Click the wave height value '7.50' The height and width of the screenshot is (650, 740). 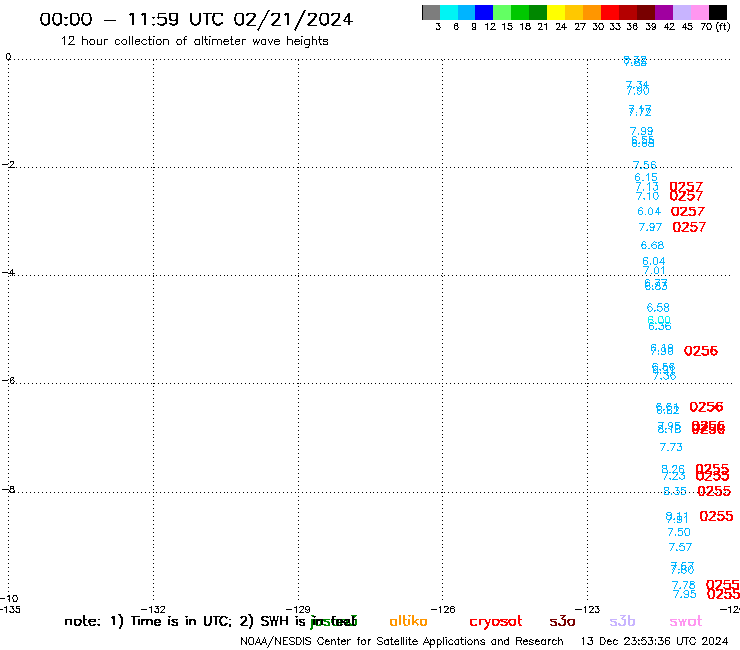click(679, 532)
